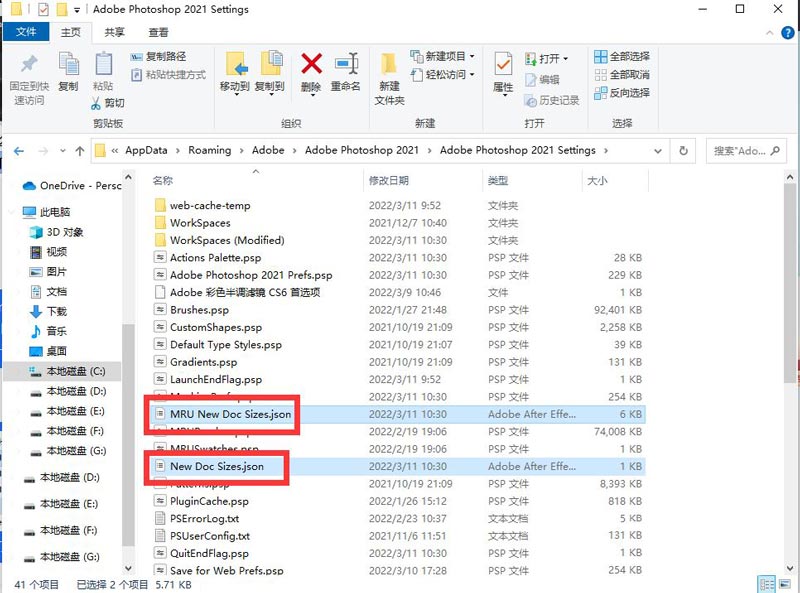Click 复制路径 in the ribbon
This screenshot has height=593, width=800.
(158, 57)
